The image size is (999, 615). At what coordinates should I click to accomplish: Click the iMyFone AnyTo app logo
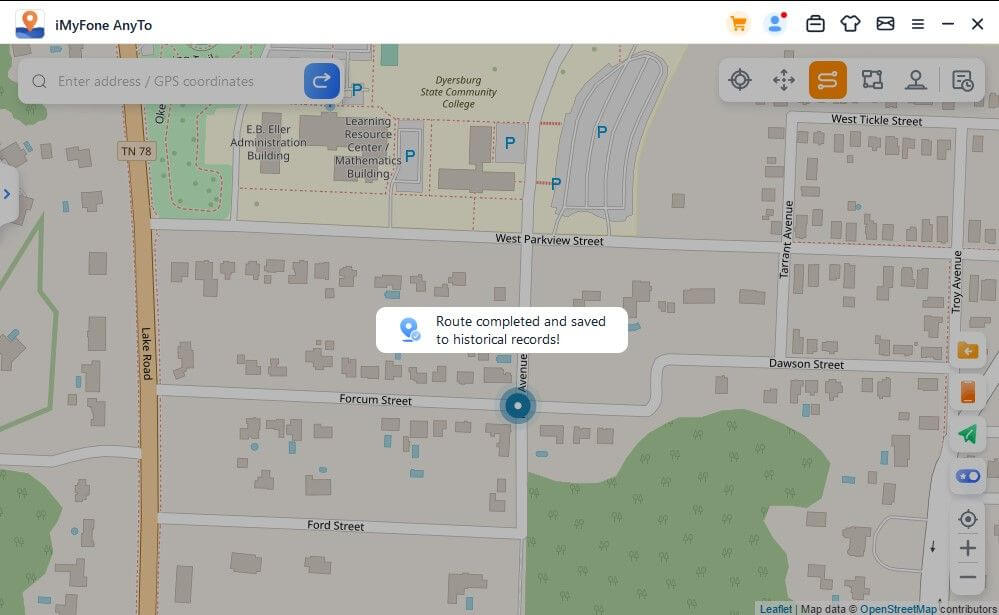click(29, 24)
